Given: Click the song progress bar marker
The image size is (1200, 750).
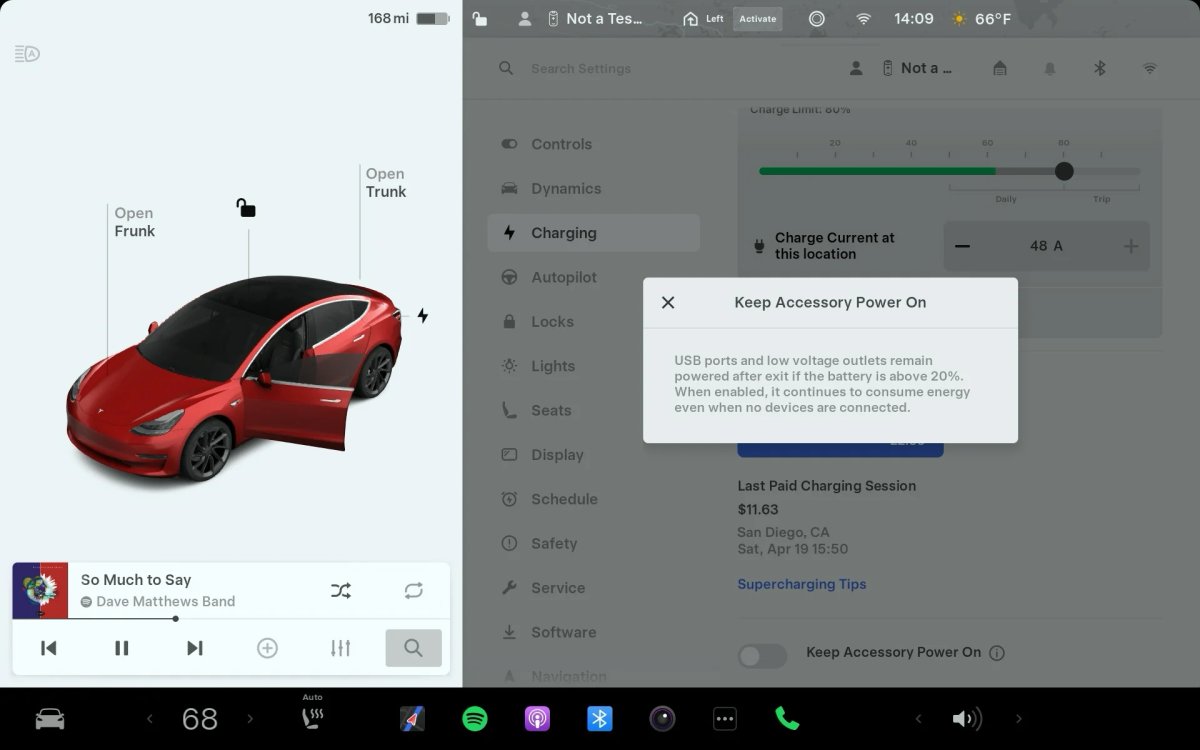Looking at the screenshot, I should pyautogui.click(x=176, y=619).
